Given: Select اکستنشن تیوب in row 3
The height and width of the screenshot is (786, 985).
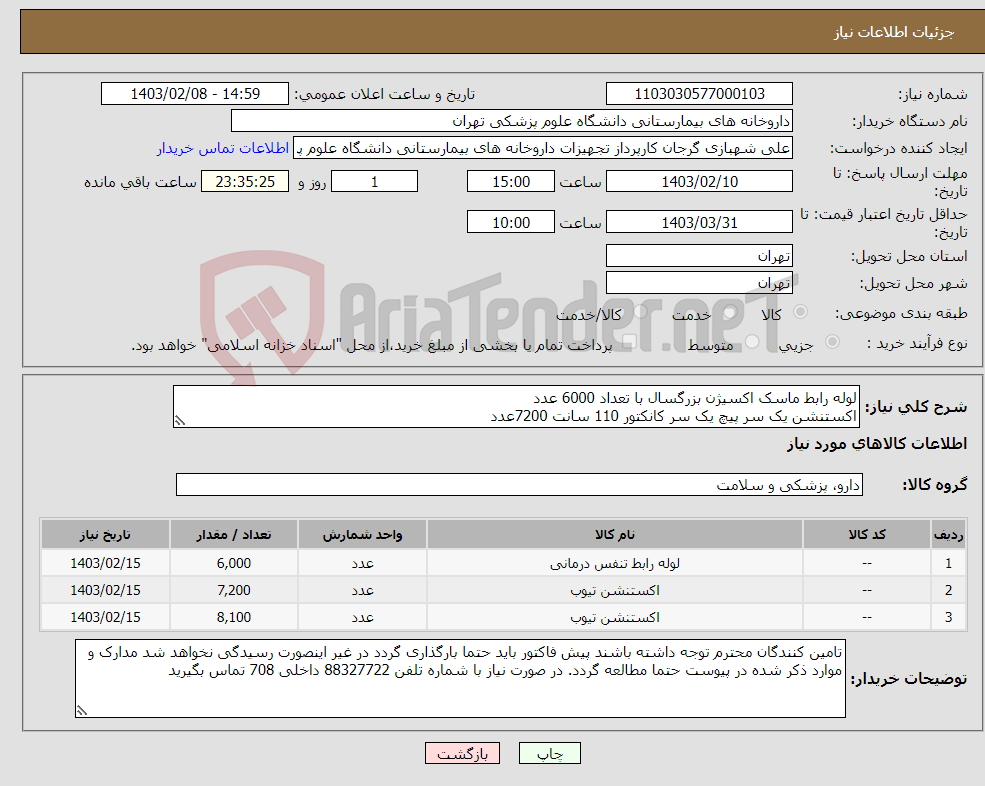Looking at the screenshot, I should [x=615, y=618].
